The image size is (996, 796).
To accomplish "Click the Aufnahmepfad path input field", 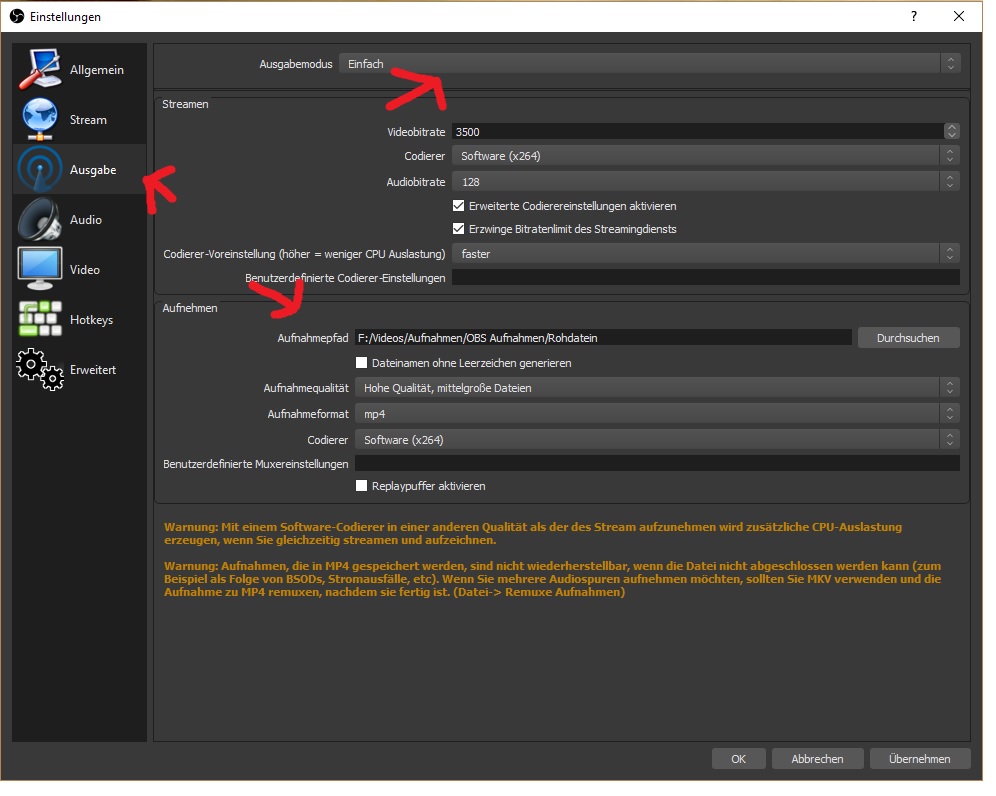I will [x=602, y=338].
